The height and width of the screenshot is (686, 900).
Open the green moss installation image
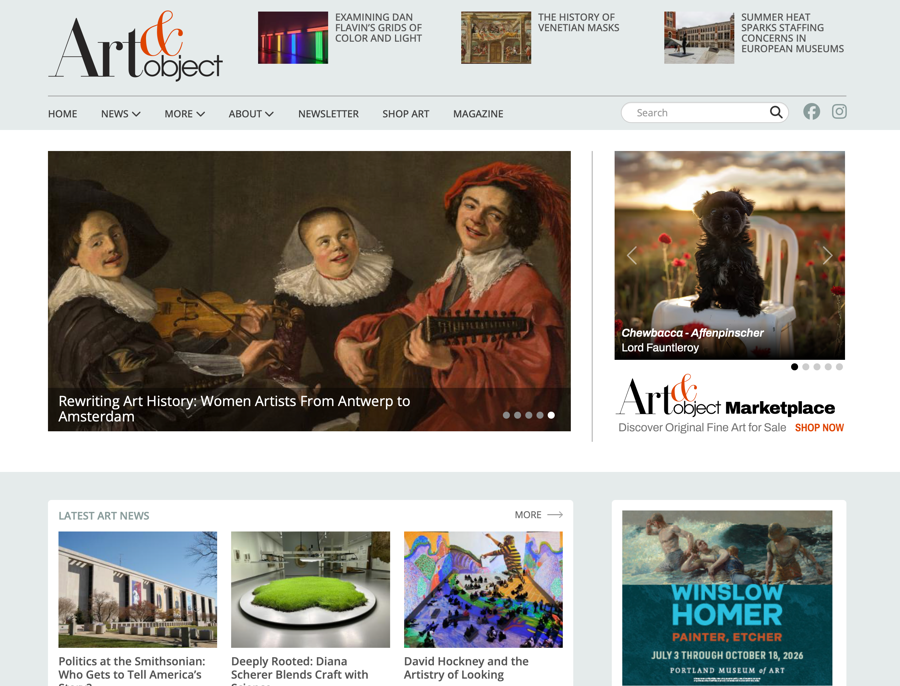click(311, 590)
